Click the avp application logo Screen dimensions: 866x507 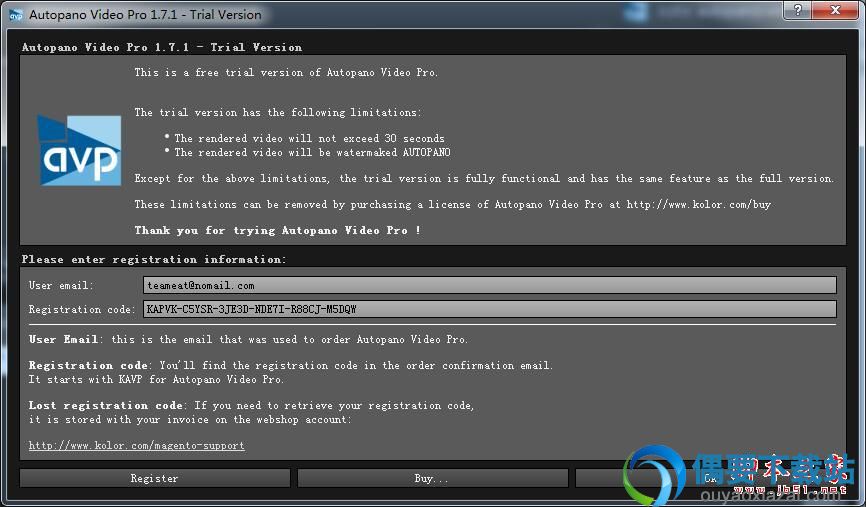[x=80, y=150]
